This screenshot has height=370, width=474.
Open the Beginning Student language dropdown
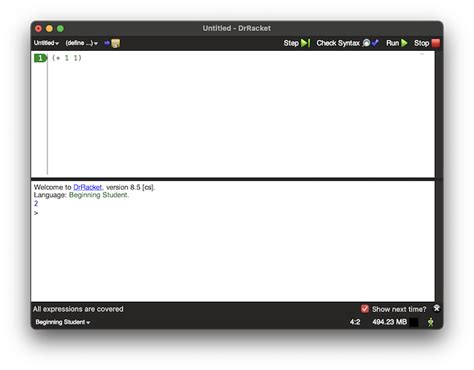click(x=63, y=322)
